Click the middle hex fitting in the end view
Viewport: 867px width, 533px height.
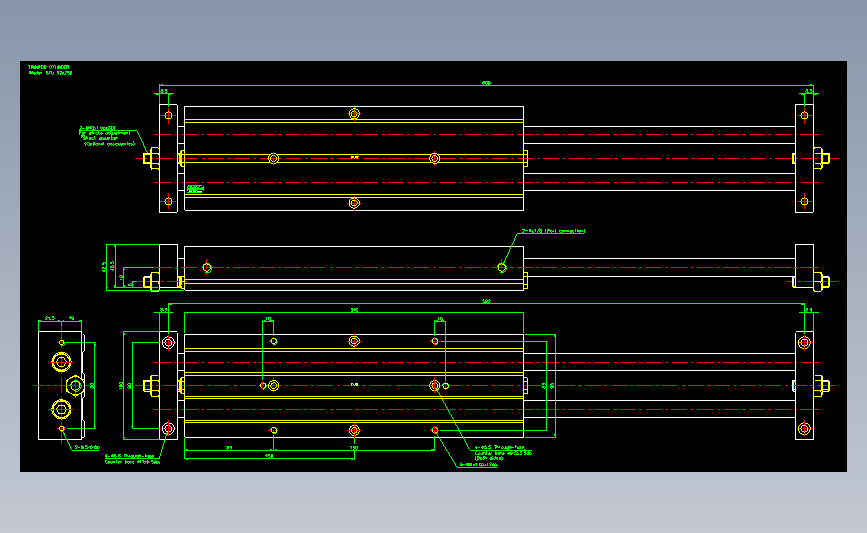[x=75, y=385]
